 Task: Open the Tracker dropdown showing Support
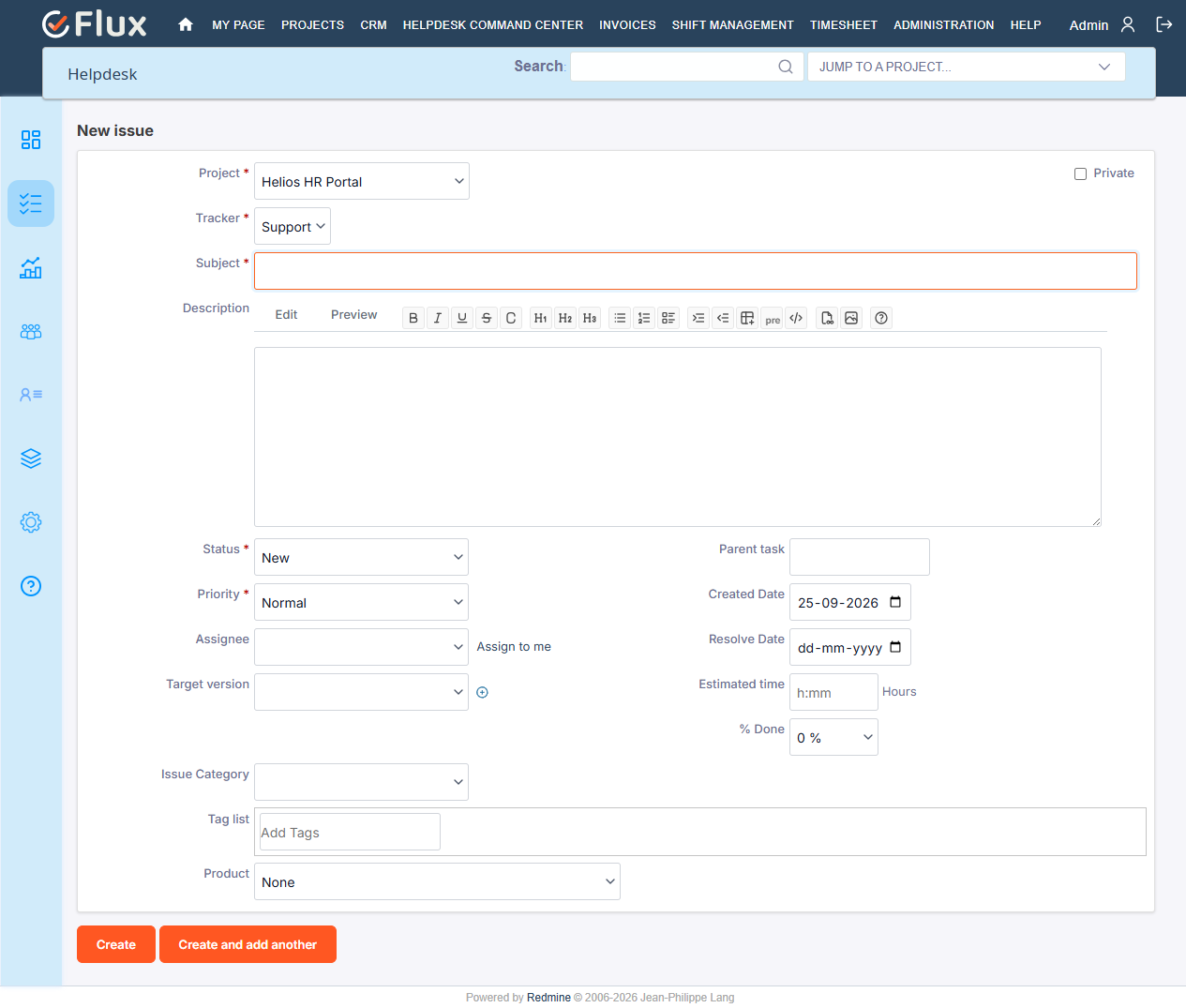[293, 226]
